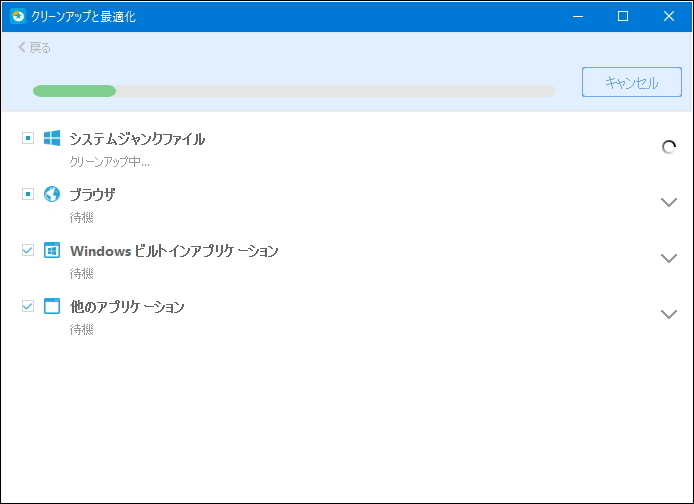694x504 pixels.
Task: Click the 他のアプリケーション window icon
Action: click(x=52, y=306)
